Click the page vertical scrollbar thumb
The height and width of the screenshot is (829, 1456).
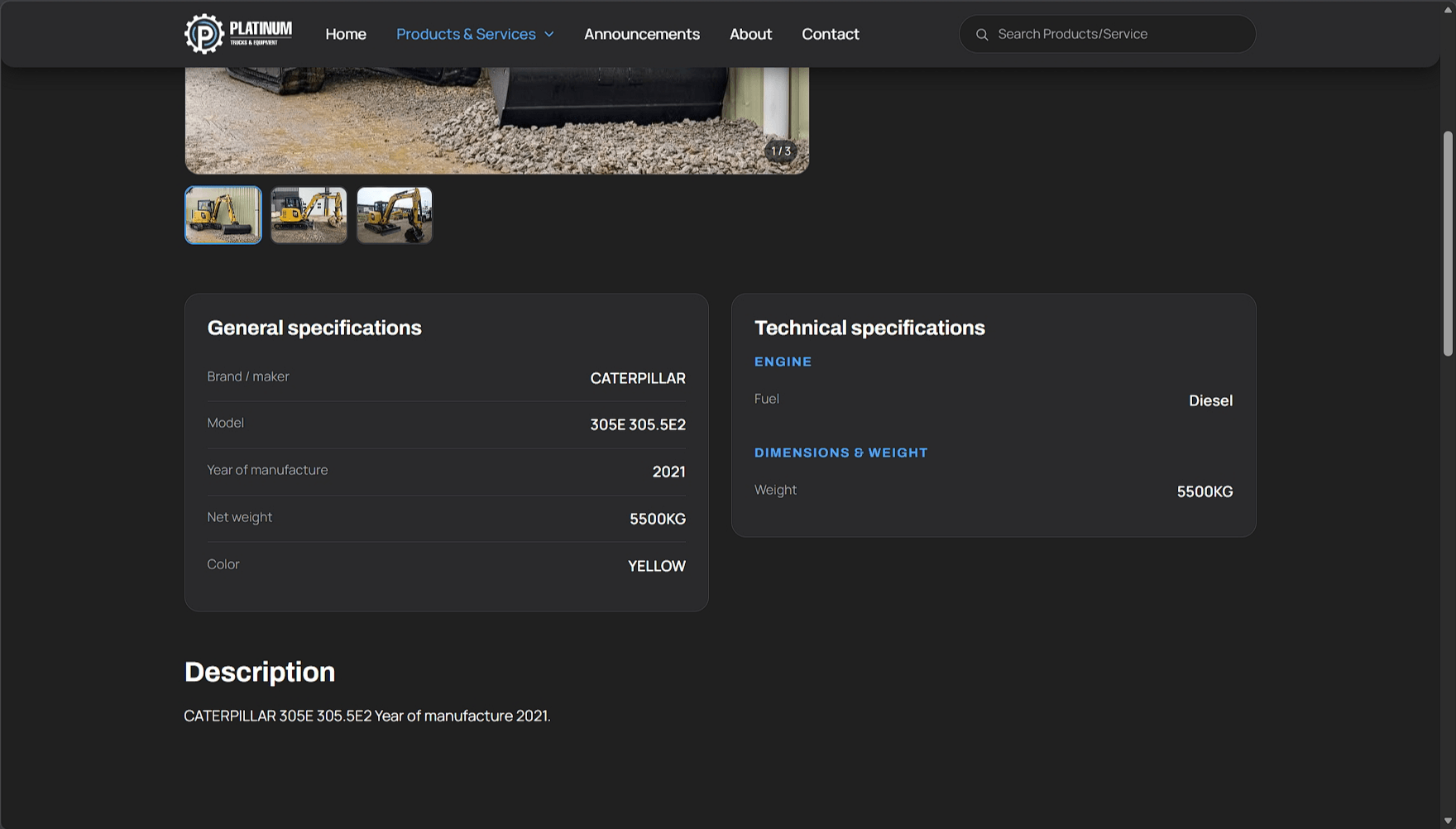click(x=1448, y=244)
